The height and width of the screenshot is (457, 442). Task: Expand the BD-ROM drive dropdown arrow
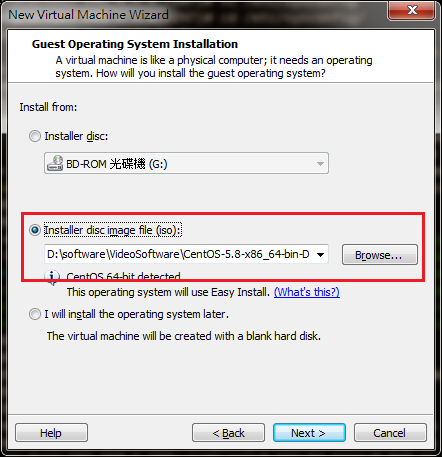pos(320,164)
